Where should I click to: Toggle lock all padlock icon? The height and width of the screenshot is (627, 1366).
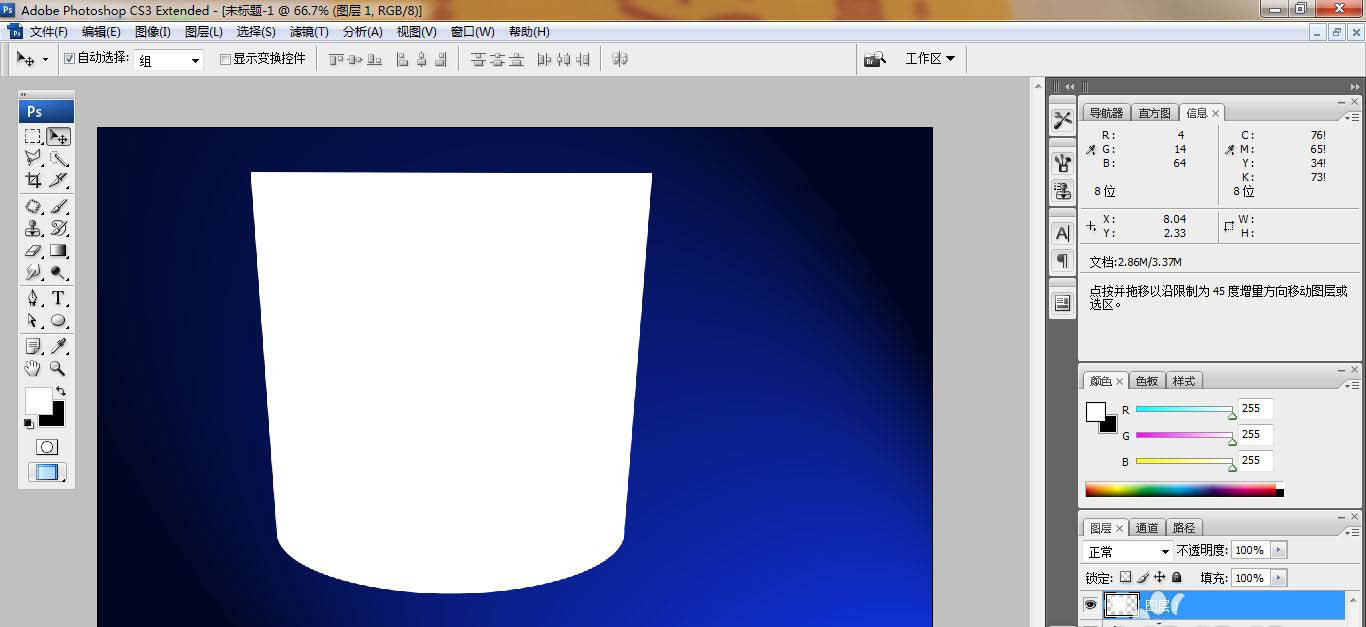(1177, 578)
